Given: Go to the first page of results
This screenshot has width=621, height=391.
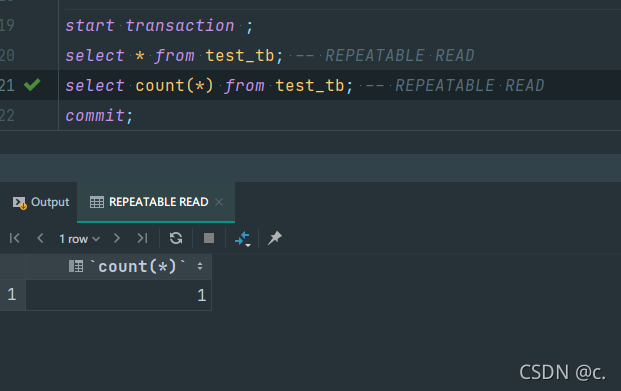Looking at the screenshot, I should coord(14,238).
